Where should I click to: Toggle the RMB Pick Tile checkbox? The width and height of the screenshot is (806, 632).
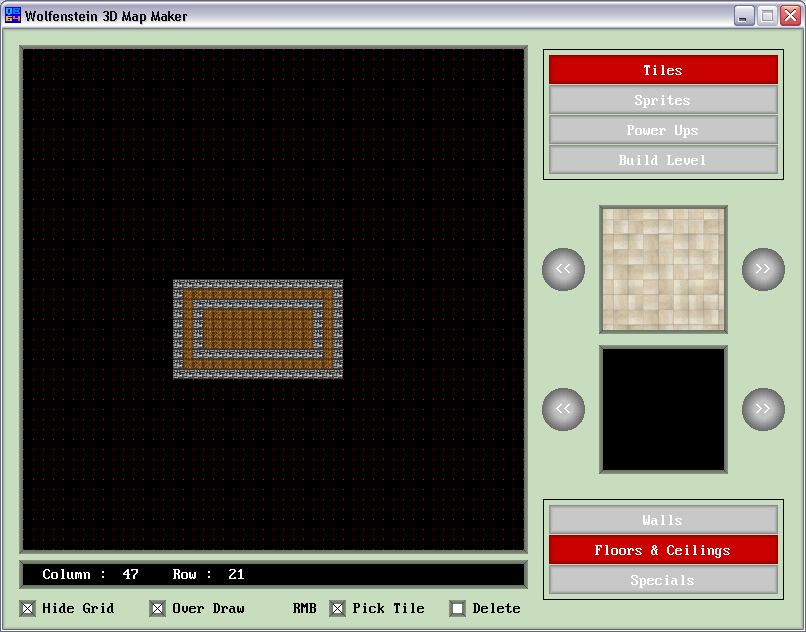coord(338,608)
